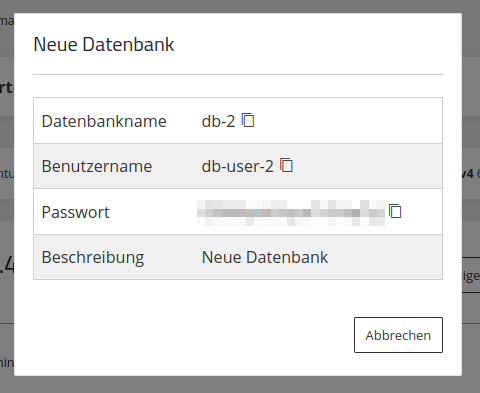480x393 pixels.
Task: Click the empty Passwort row area after the copy icon
Action: click(422, 212)
